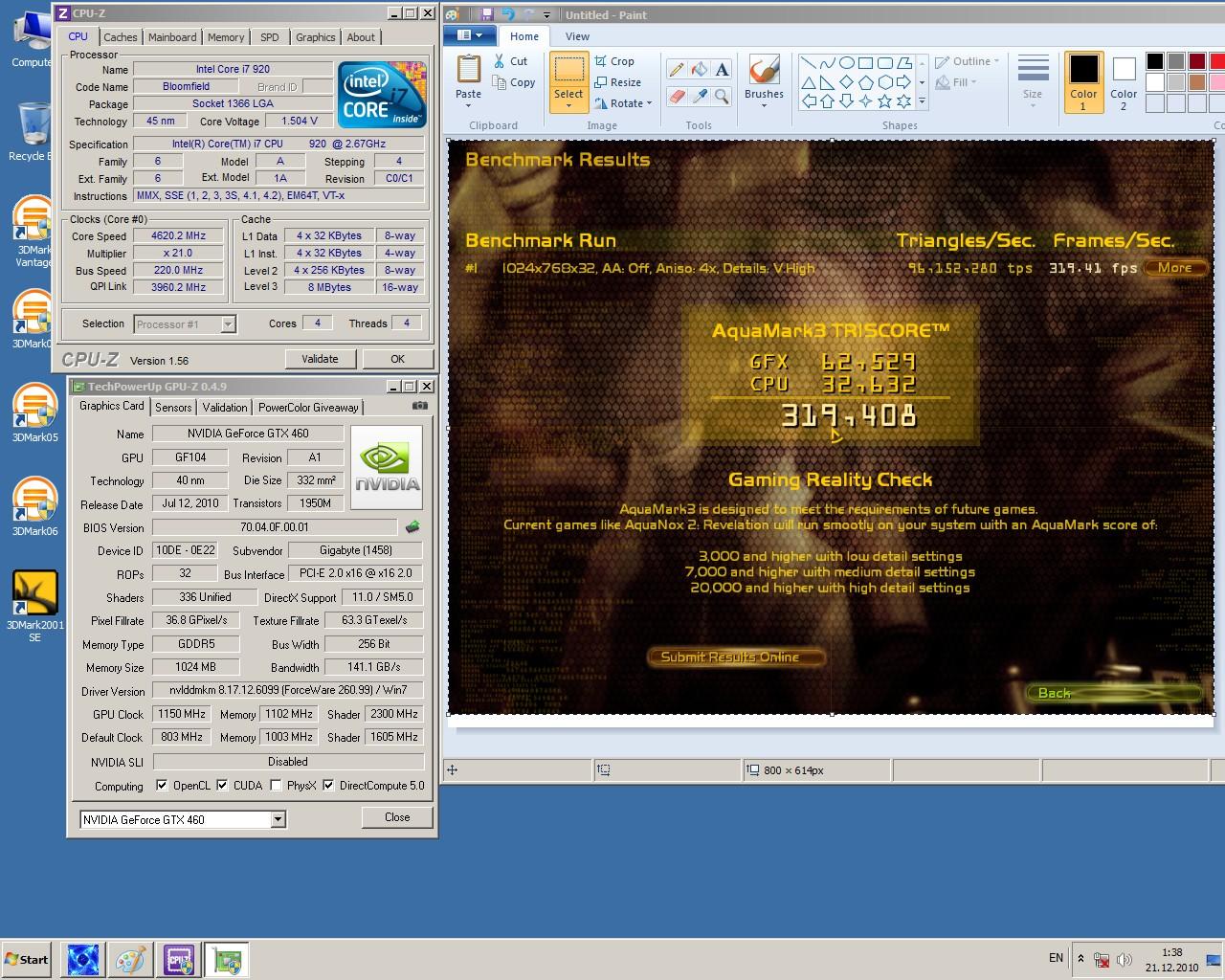
Task: Click the CPU-Z taskbar button
Action: click(x=179, y=959)
